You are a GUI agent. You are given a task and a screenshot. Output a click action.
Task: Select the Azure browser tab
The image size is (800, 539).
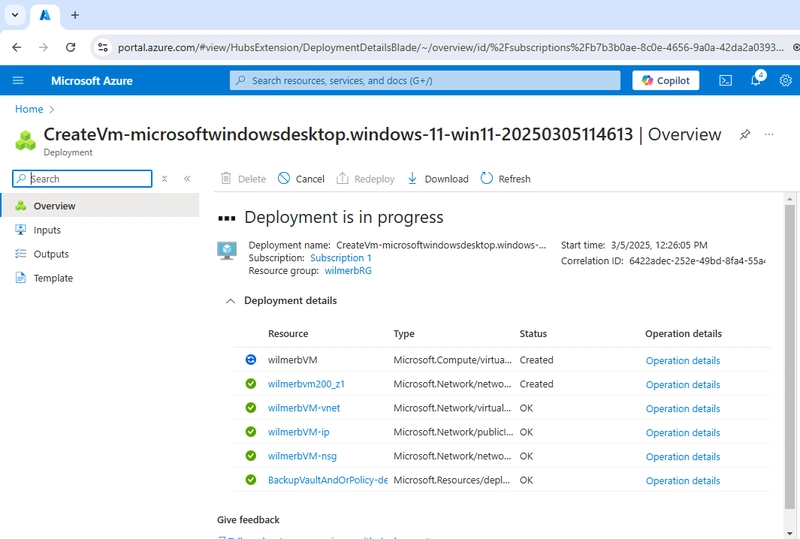coord(45,15)
